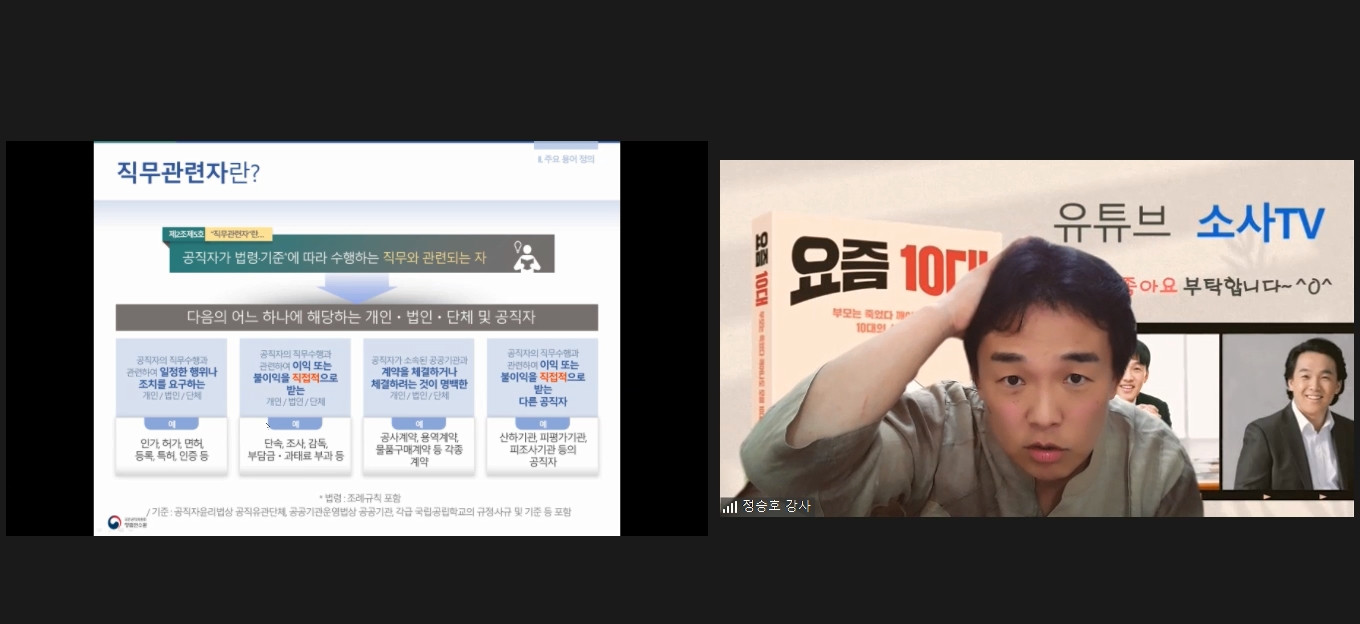The height and width of the screenshot is (624, 1360).
Task: Click the card ending with 다른 공직자
Action: click(542, 377)
